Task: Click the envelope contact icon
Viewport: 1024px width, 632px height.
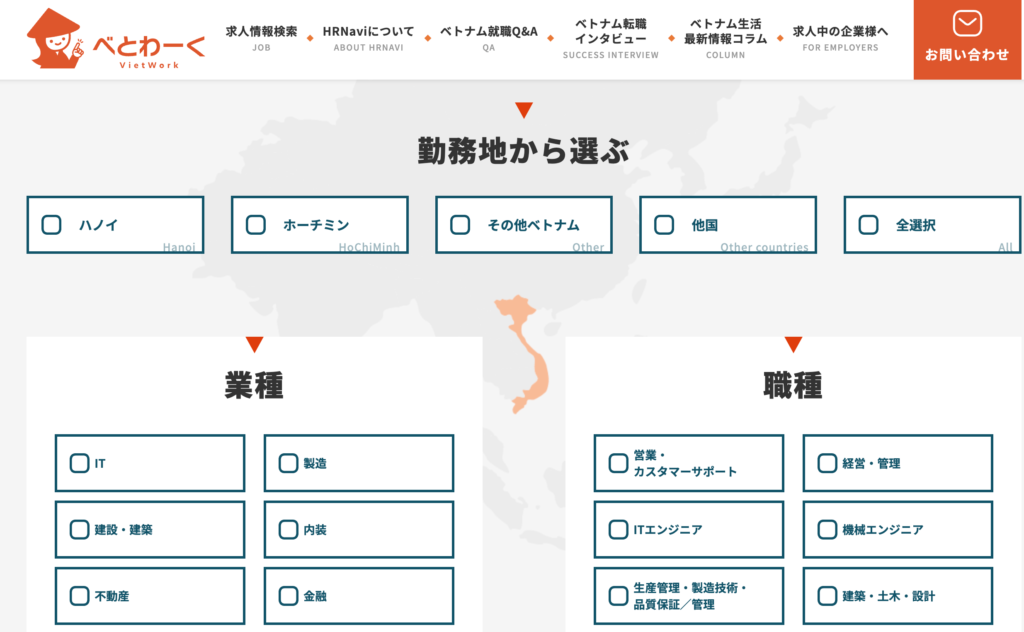Action: tap(967, 24)
